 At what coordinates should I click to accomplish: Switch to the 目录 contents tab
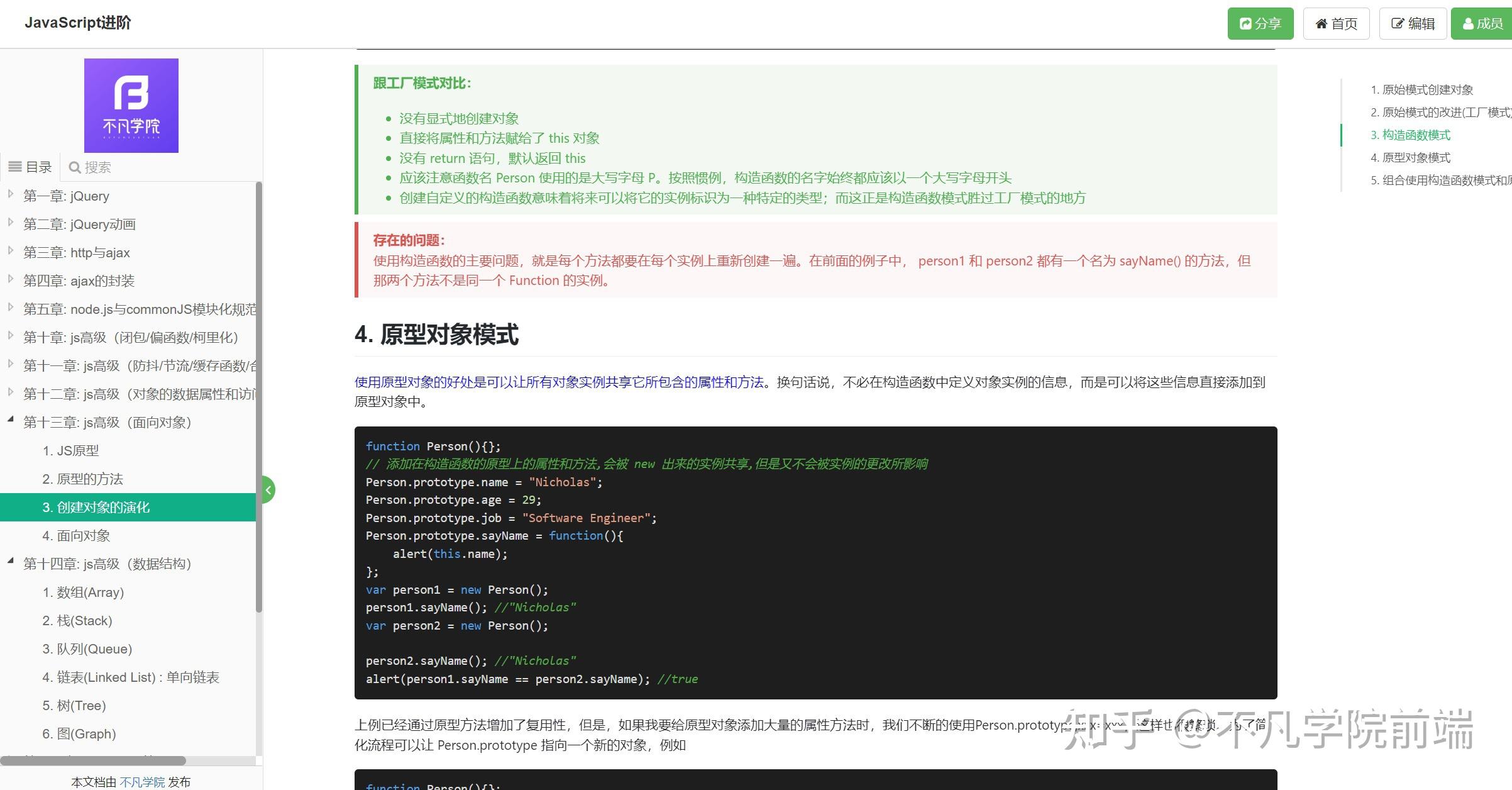30,167
